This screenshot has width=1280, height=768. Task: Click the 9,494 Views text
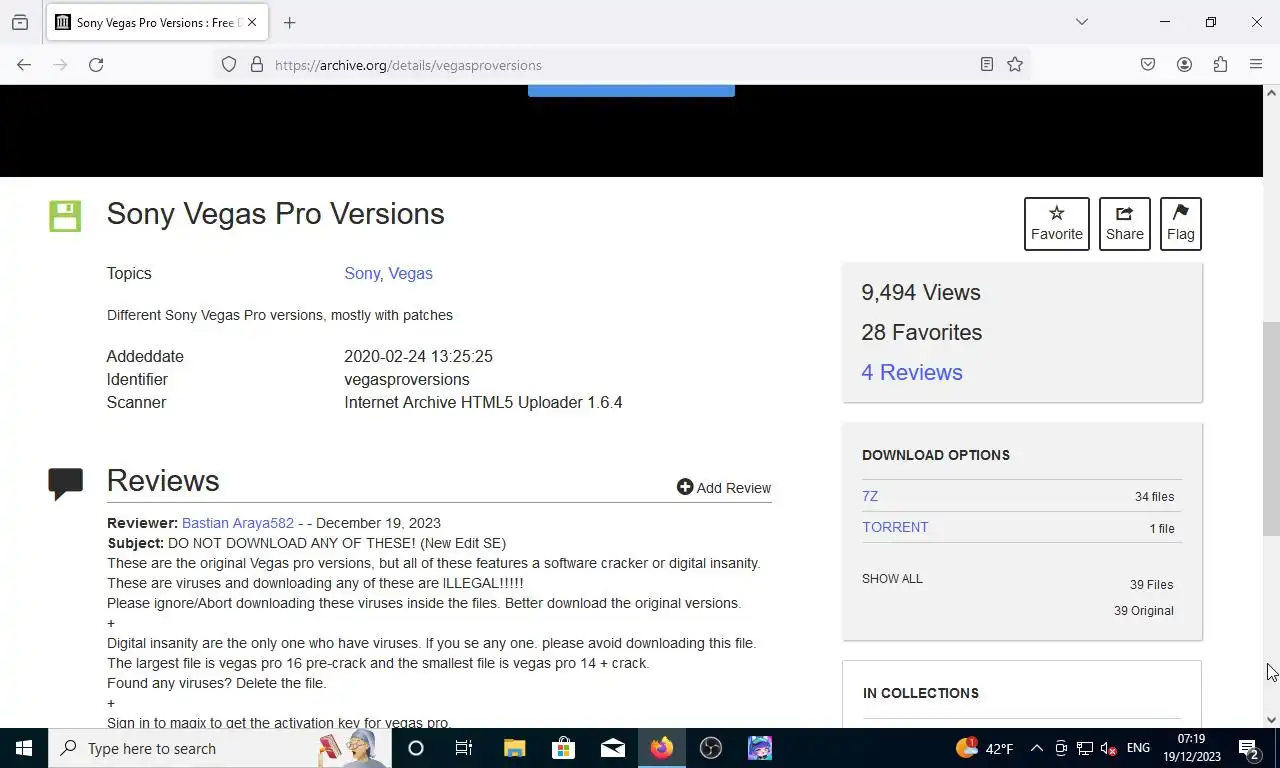tap(921, 292)
